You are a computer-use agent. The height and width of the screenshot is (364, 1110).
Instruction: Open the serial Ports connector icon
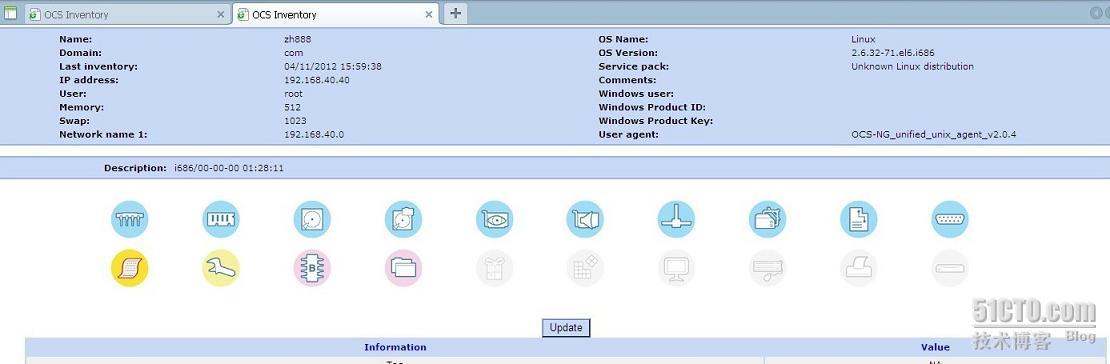[950, 220]
